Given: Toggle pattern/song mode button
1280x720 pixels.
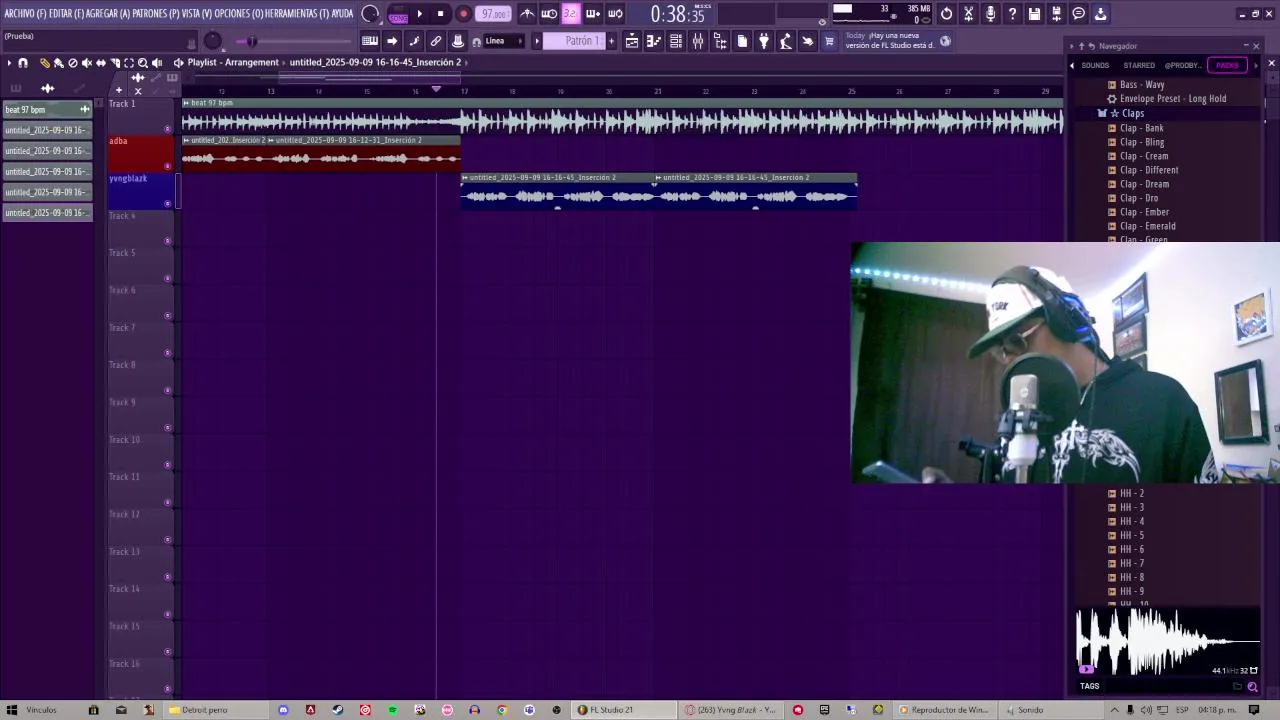Looking at the screenshot, I should pyautogui.click(x=398, y=14).
